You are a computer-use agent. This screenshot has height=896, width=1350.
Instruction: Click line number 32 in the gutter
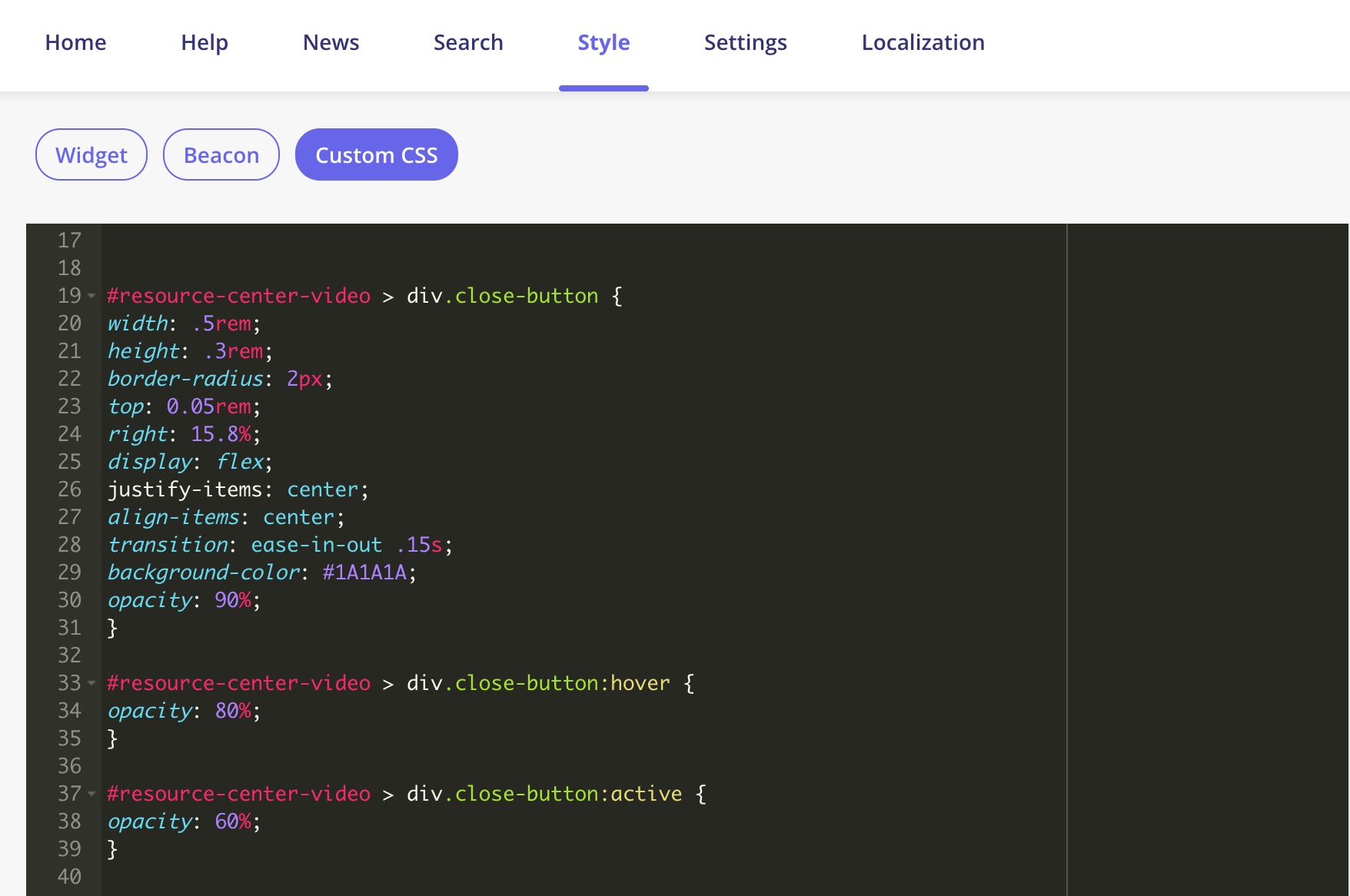click(69, 655)
